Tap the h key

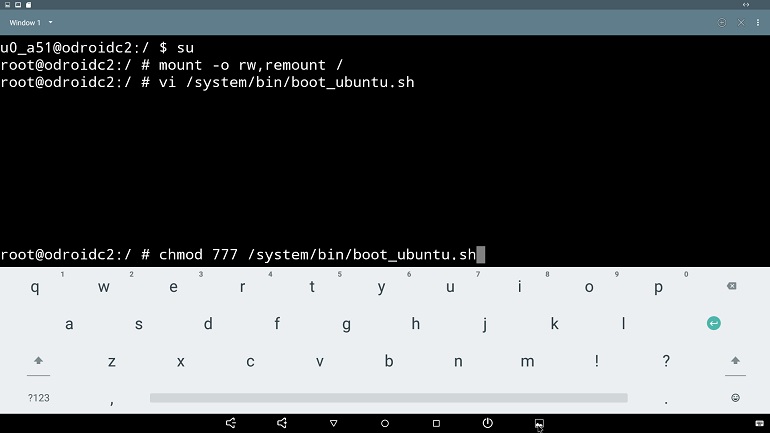(415, 324)
